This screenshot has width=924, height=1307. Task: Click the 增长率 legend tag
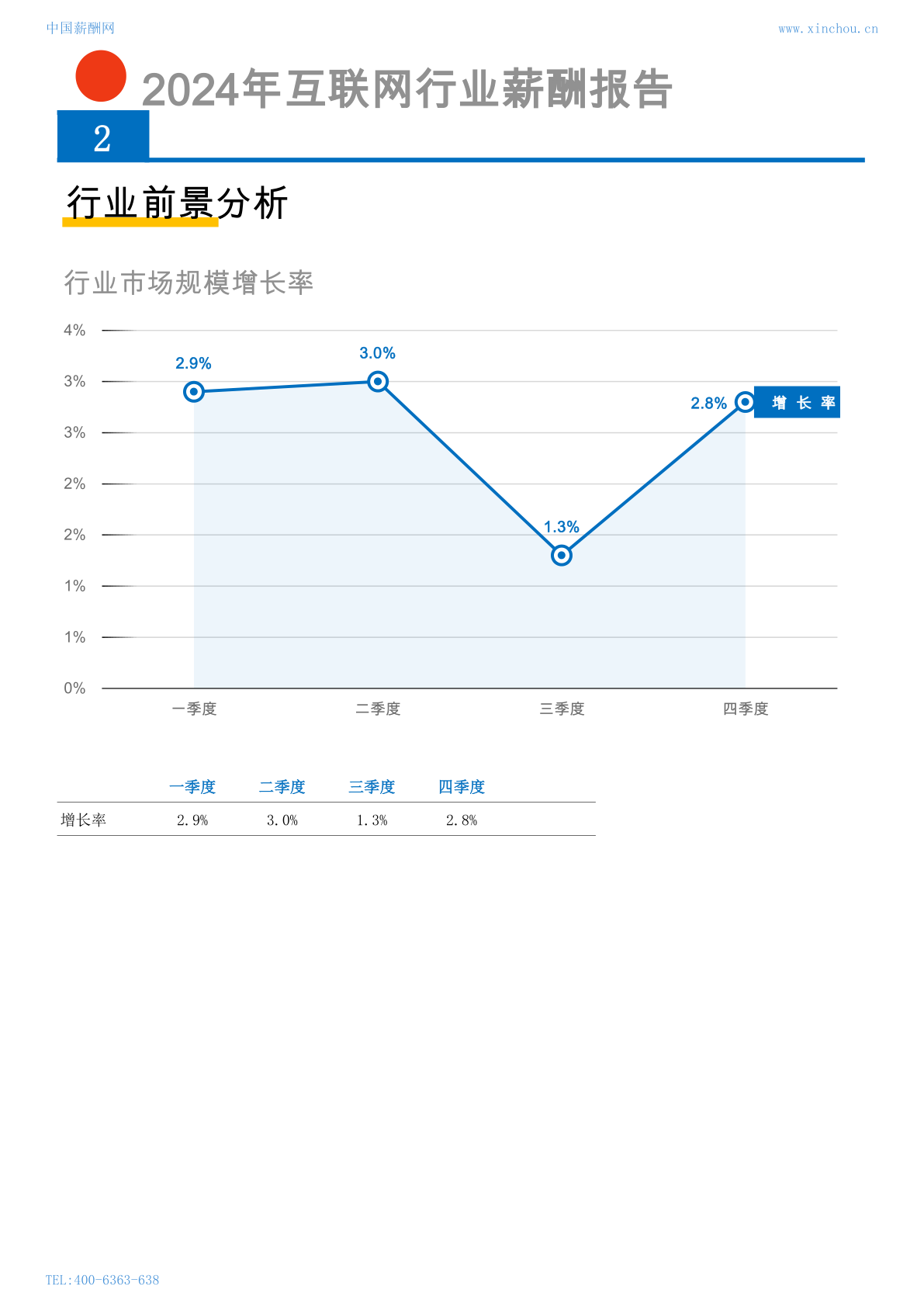(798, 402)
